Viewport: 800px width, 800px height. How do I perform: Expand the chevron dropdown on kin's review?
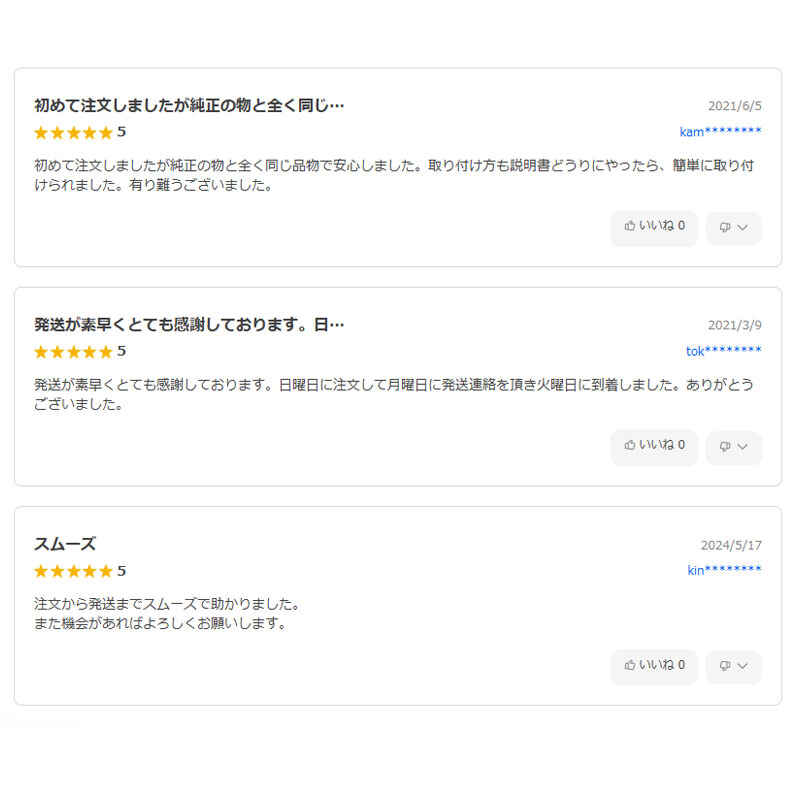click(x=743, y=666)
